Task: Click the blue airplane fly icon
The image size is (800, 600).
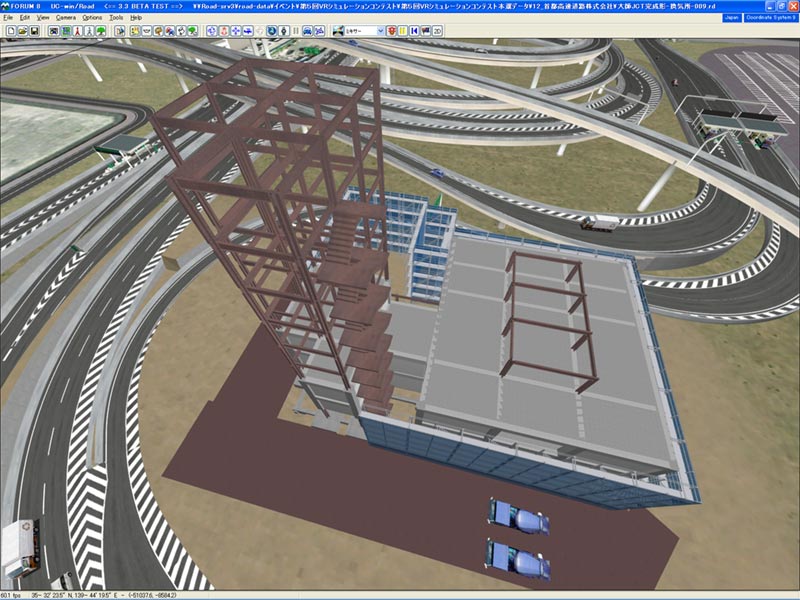Action: coord(247,31)
